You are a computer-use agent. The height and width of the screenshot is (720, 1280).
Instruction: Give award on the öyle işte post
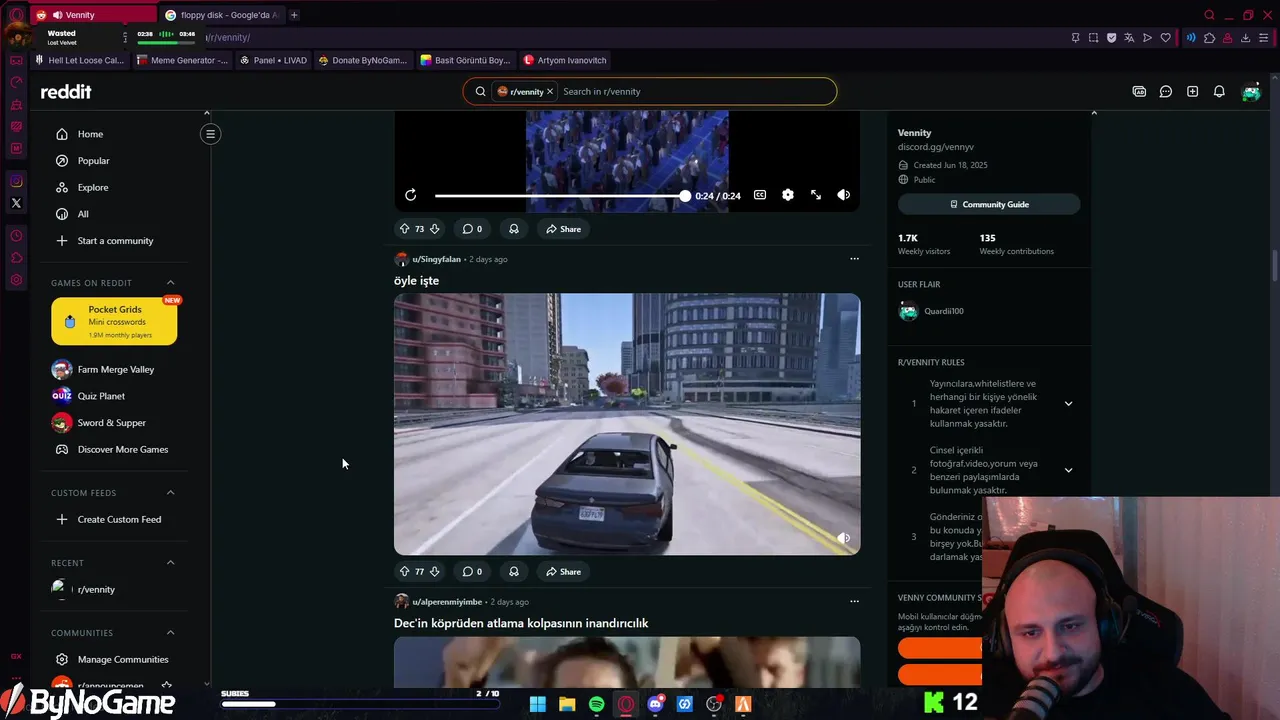click(514, 572)
